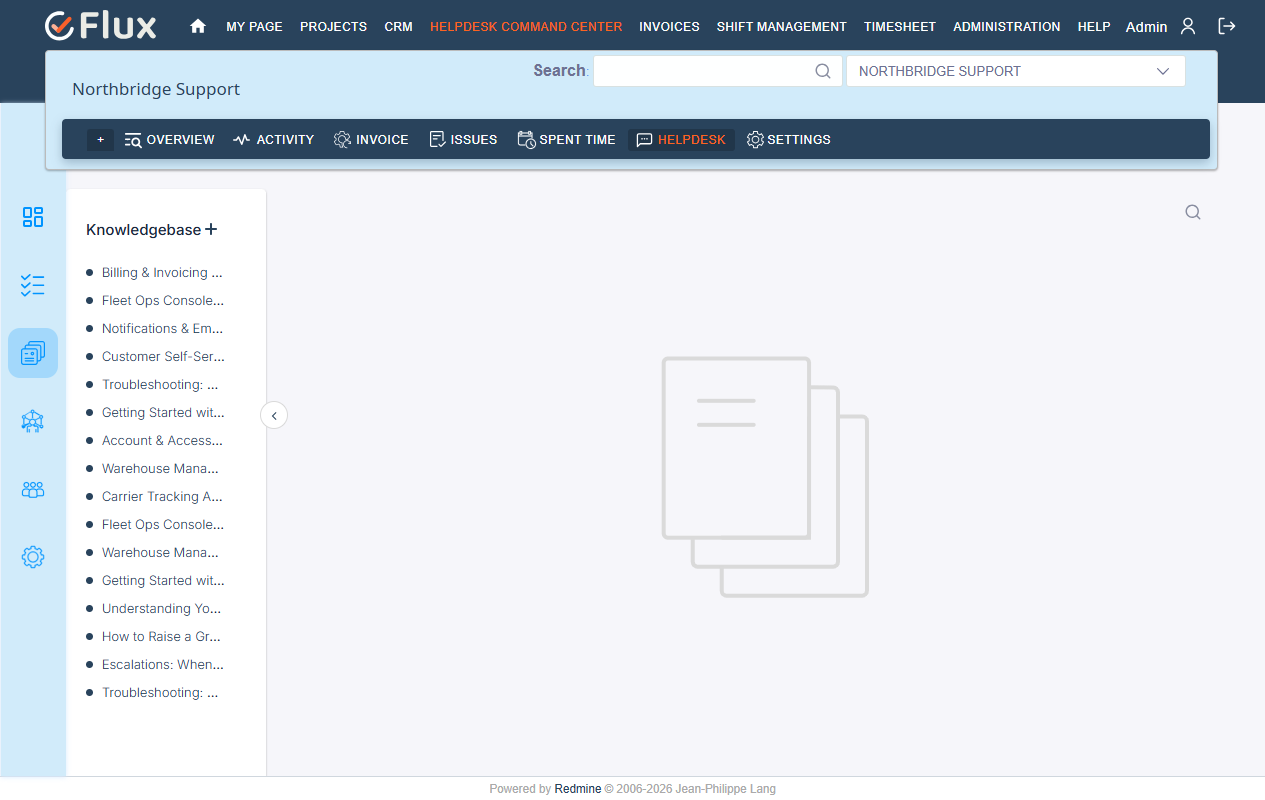Click the plus button in project menu

tap(100, 140)
